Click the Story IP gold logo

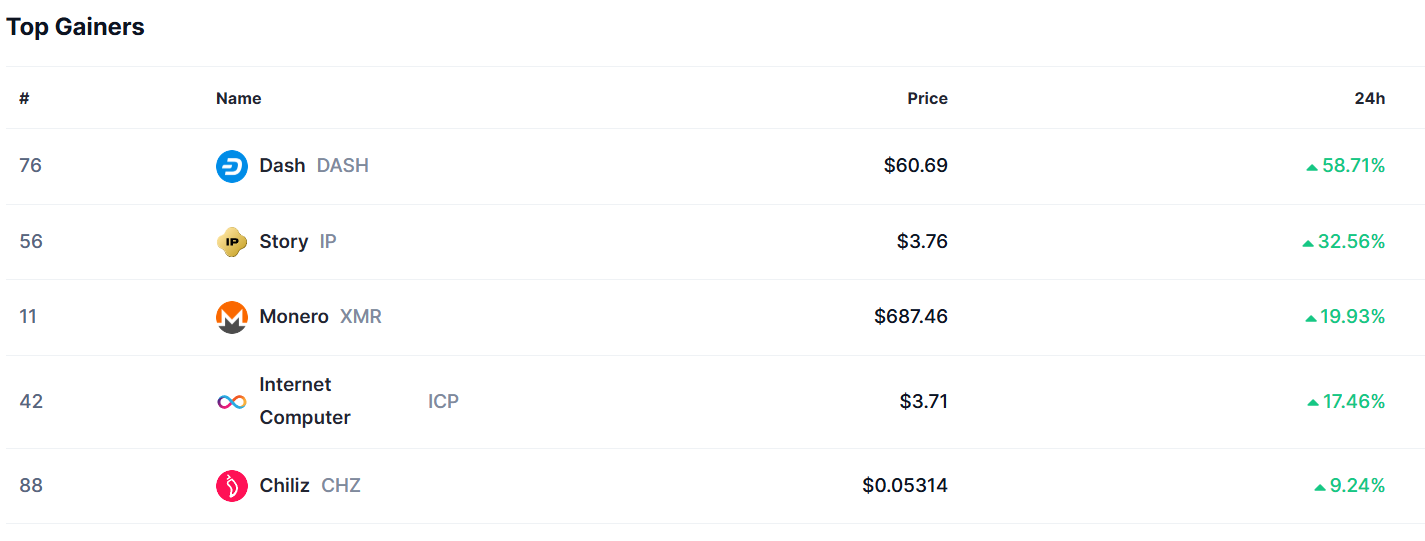(232, 242)
